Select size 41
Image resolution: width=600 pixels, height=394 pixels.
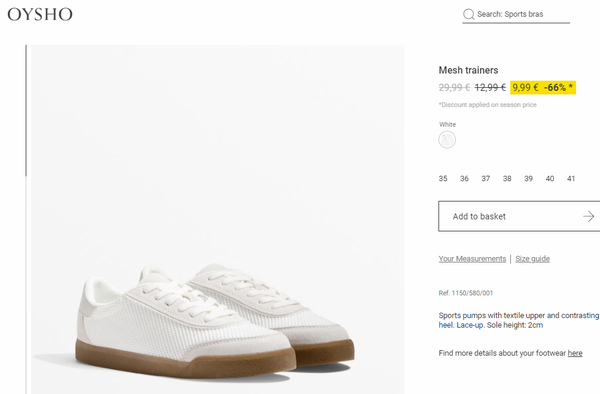pos(571,179)
